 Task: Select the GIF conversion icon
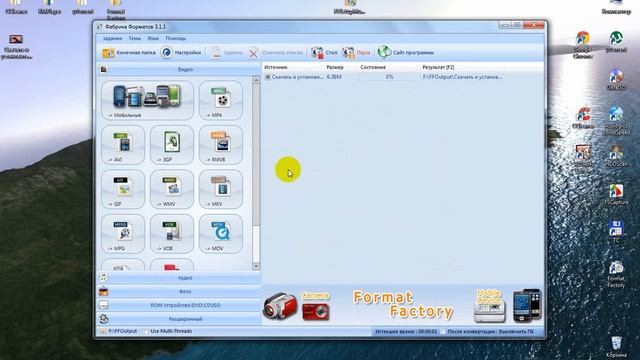pos(123,189)
